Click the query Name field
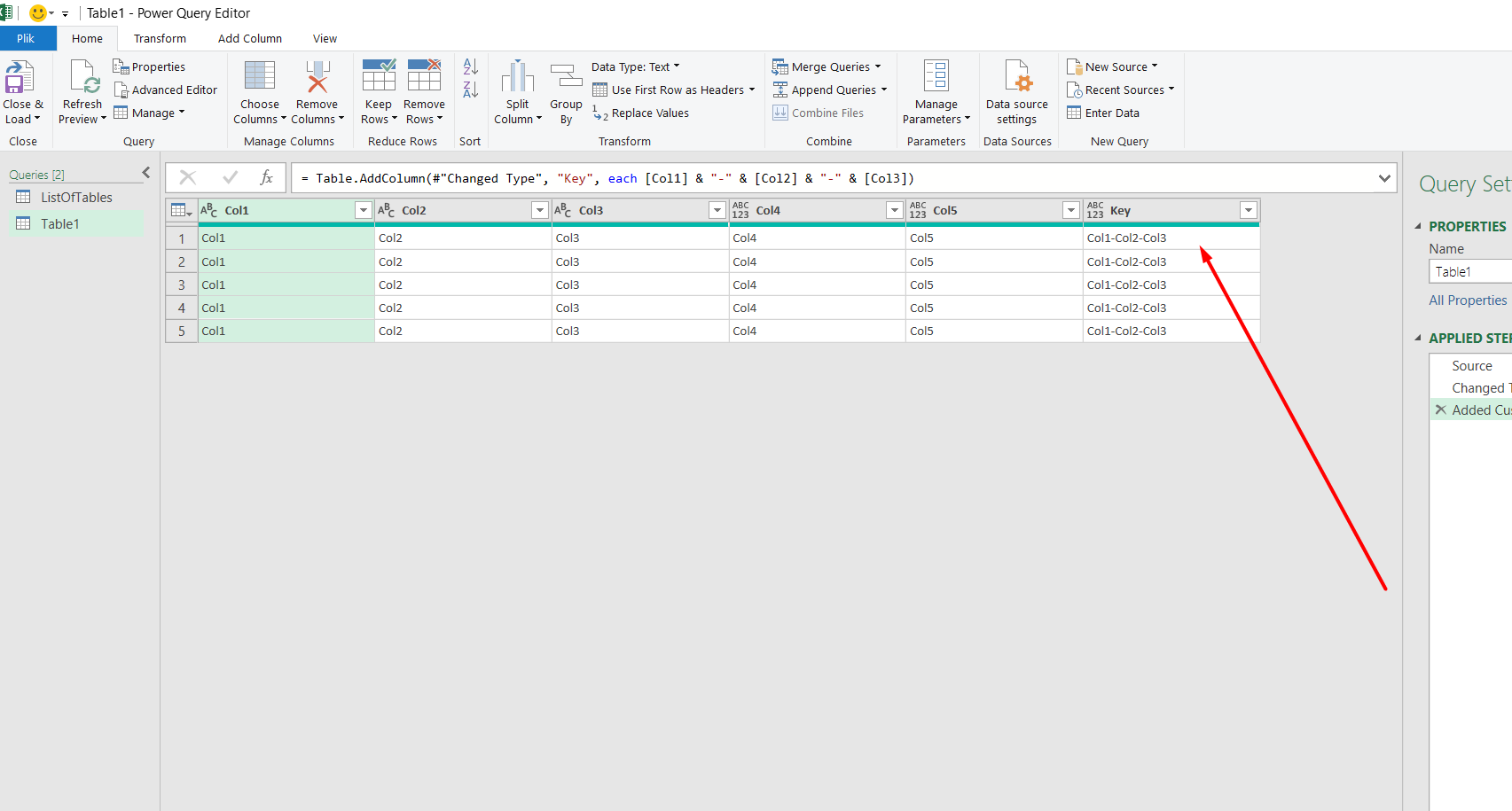1512x811 pixels. click(x=1470, y=271)
